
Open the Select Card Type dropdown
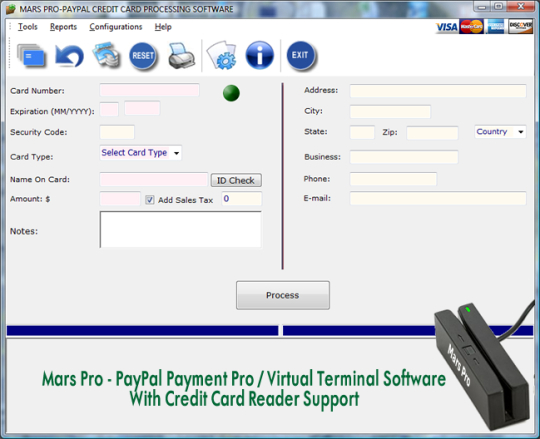click(x=141, y=153)
